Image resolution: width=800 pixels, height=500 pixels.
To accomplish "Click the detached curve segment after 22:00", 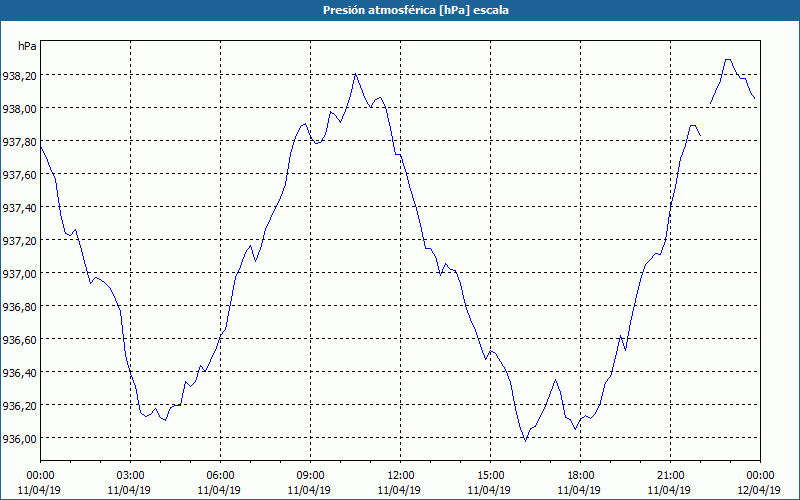I will [x=732, y=82].
